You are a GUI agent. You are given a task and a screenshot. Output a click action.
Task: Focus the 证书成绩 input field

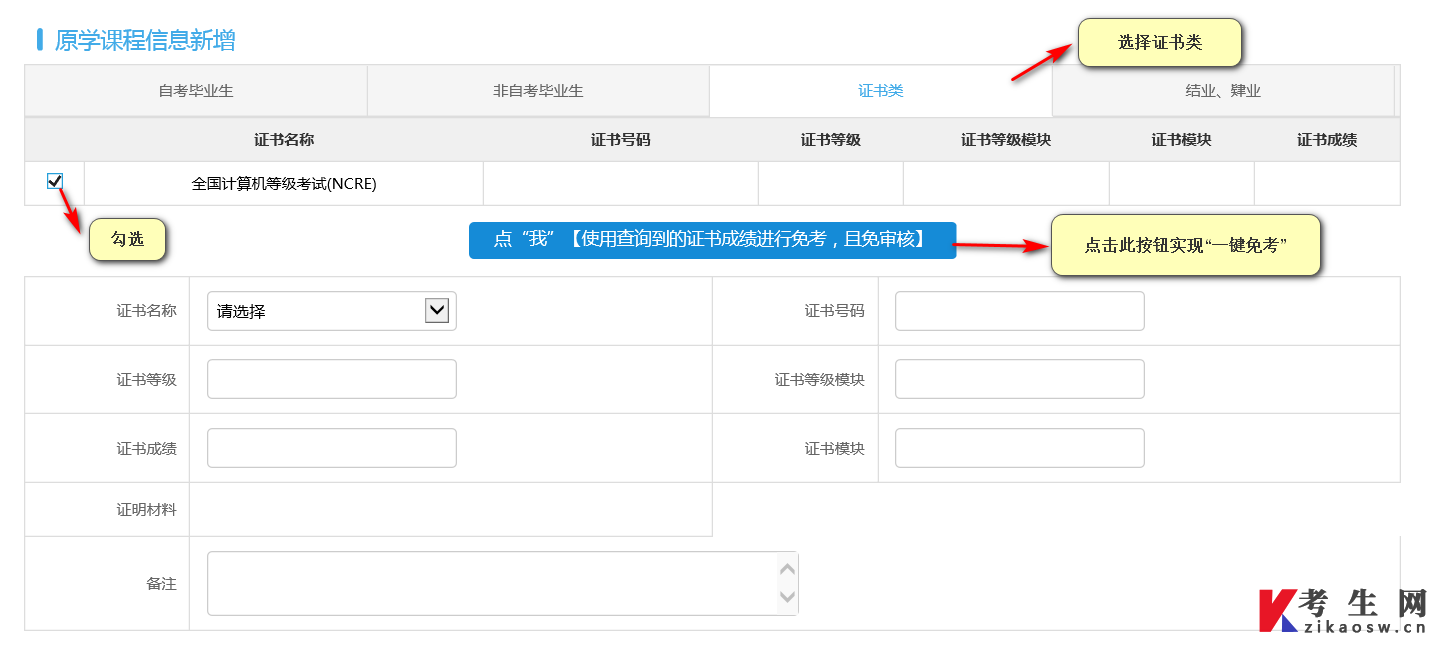point(332,448)
